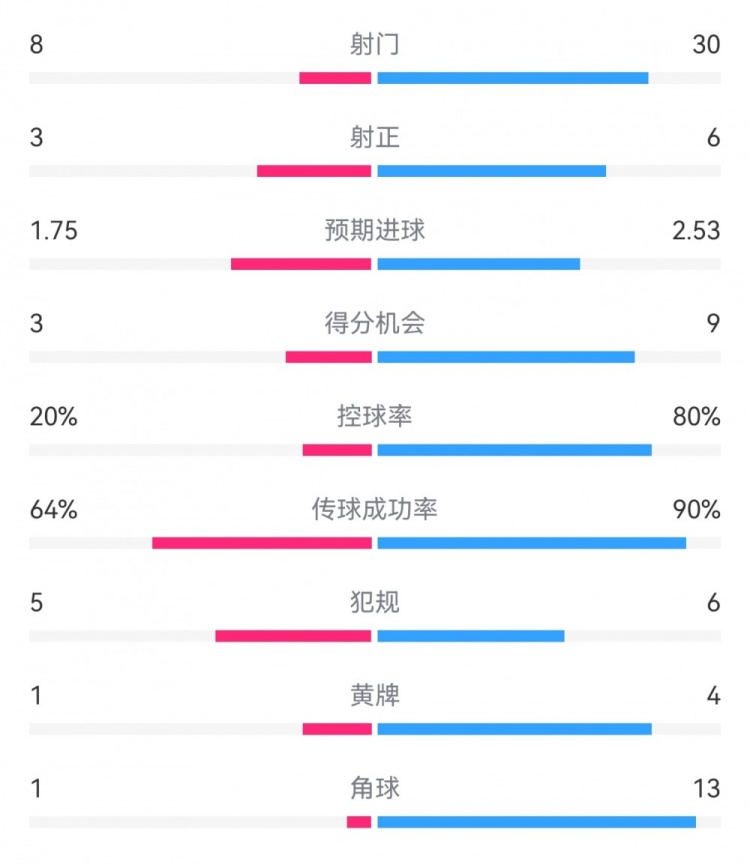
Task: Click the 30 shots value
Action: [x=706, y=44]
